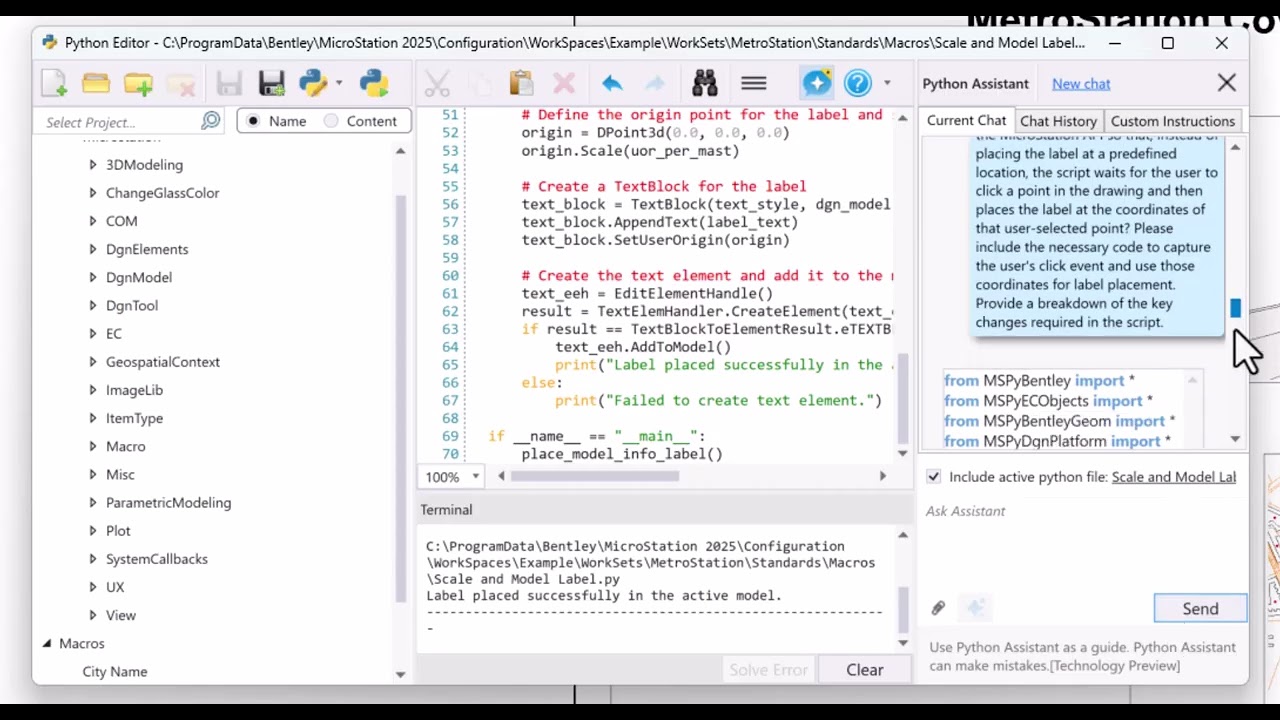Image resolution: width=1280 pixels, height=720 pixels.
Task: Click the Add folder icon with green plus
Action: 139,83
